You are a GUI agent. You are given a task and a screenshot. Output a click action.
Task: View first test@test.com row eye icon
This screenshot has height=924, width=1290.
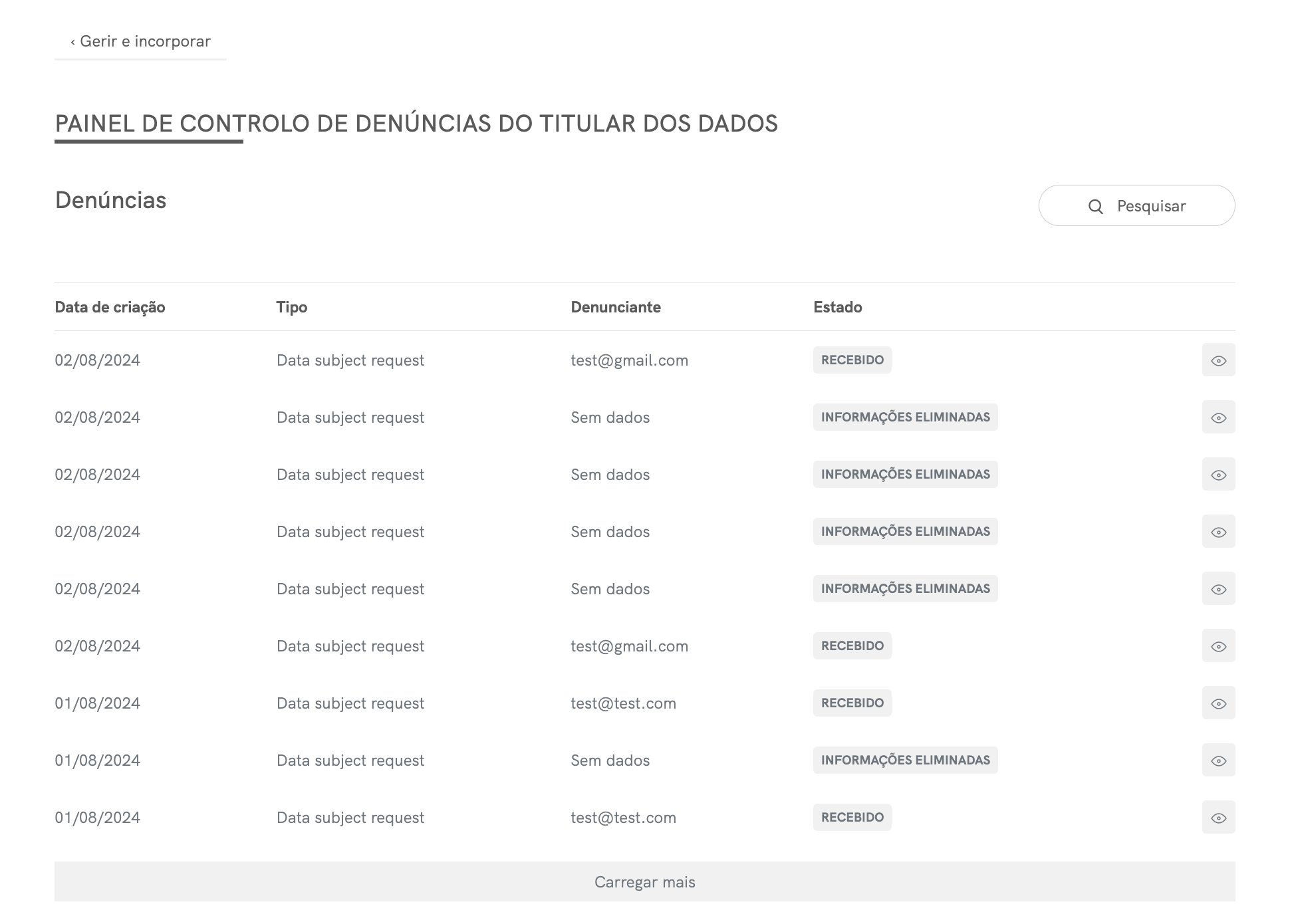(x=1218, y=703)
